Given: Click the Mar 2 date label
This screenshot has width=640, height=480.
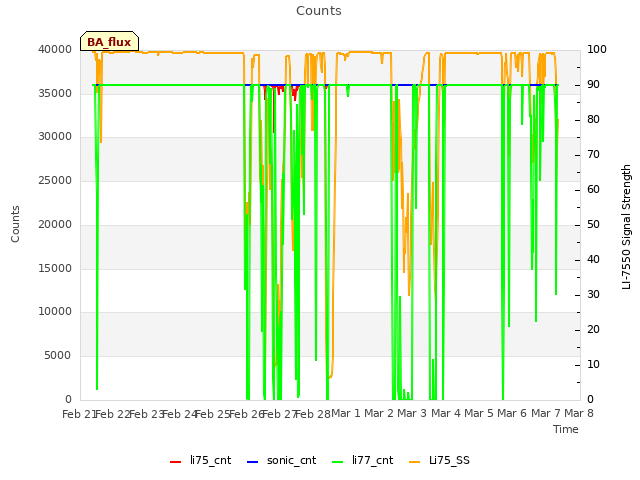Looking at the screenshot, I should (379, 413).
